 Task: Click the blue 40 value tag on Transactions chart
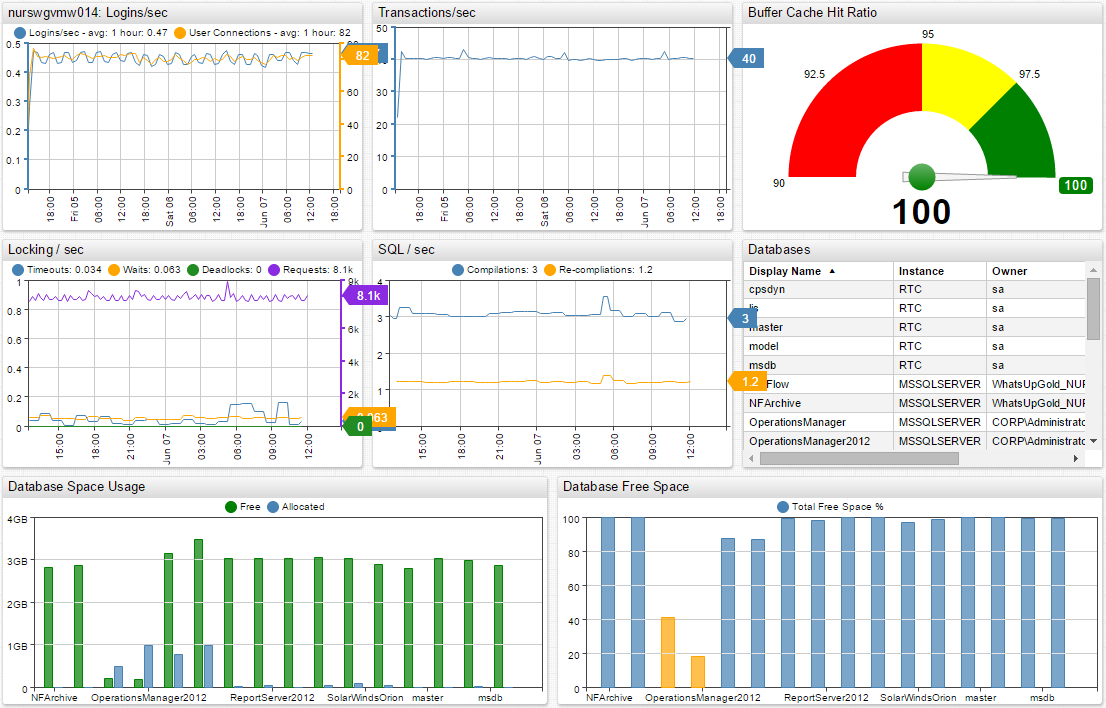pos(747,59)
